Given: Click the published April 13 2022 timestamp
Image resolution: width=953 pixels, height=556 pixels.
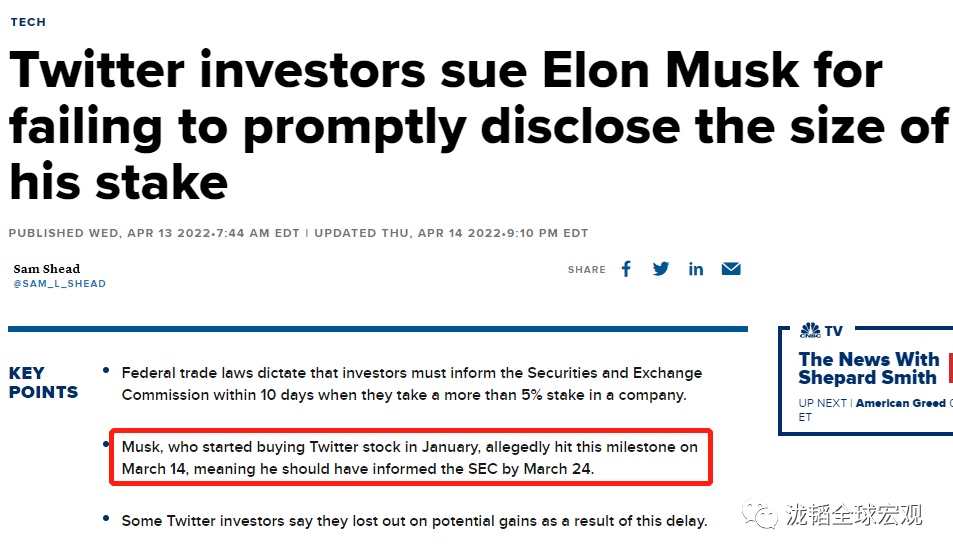Looking at the screenshot, I should pyautogui.click(x=154, y=233).
